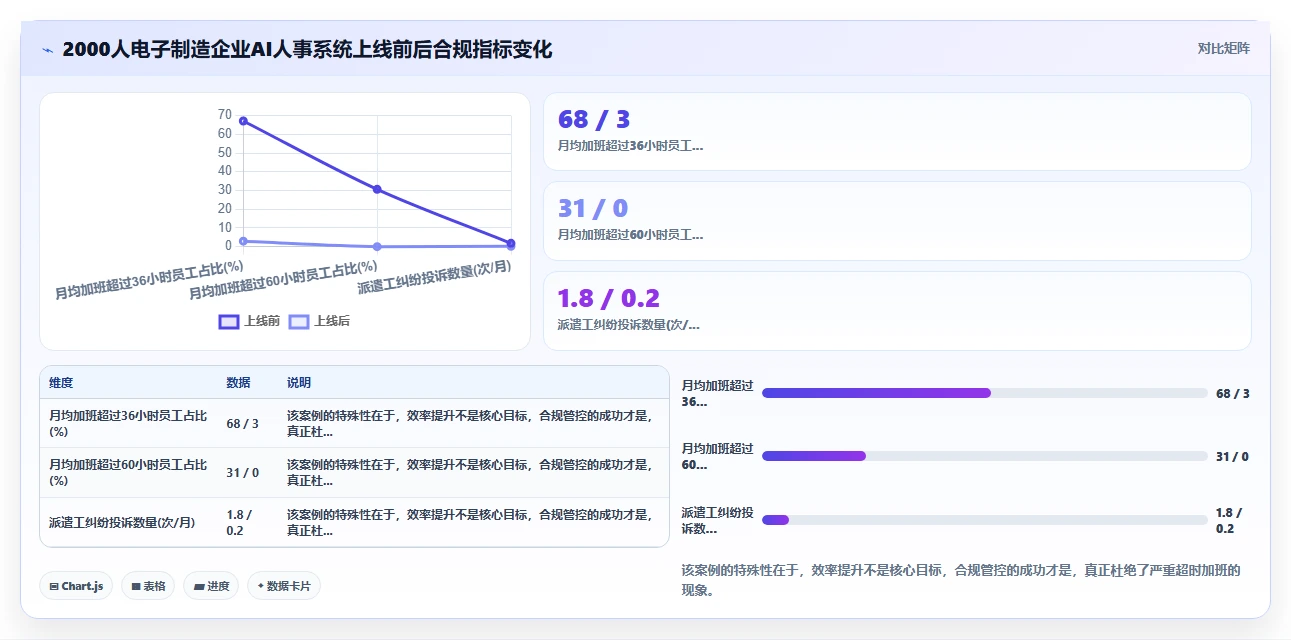
Task: Click table data value 31 / 0
Action: tap(243, 473)
